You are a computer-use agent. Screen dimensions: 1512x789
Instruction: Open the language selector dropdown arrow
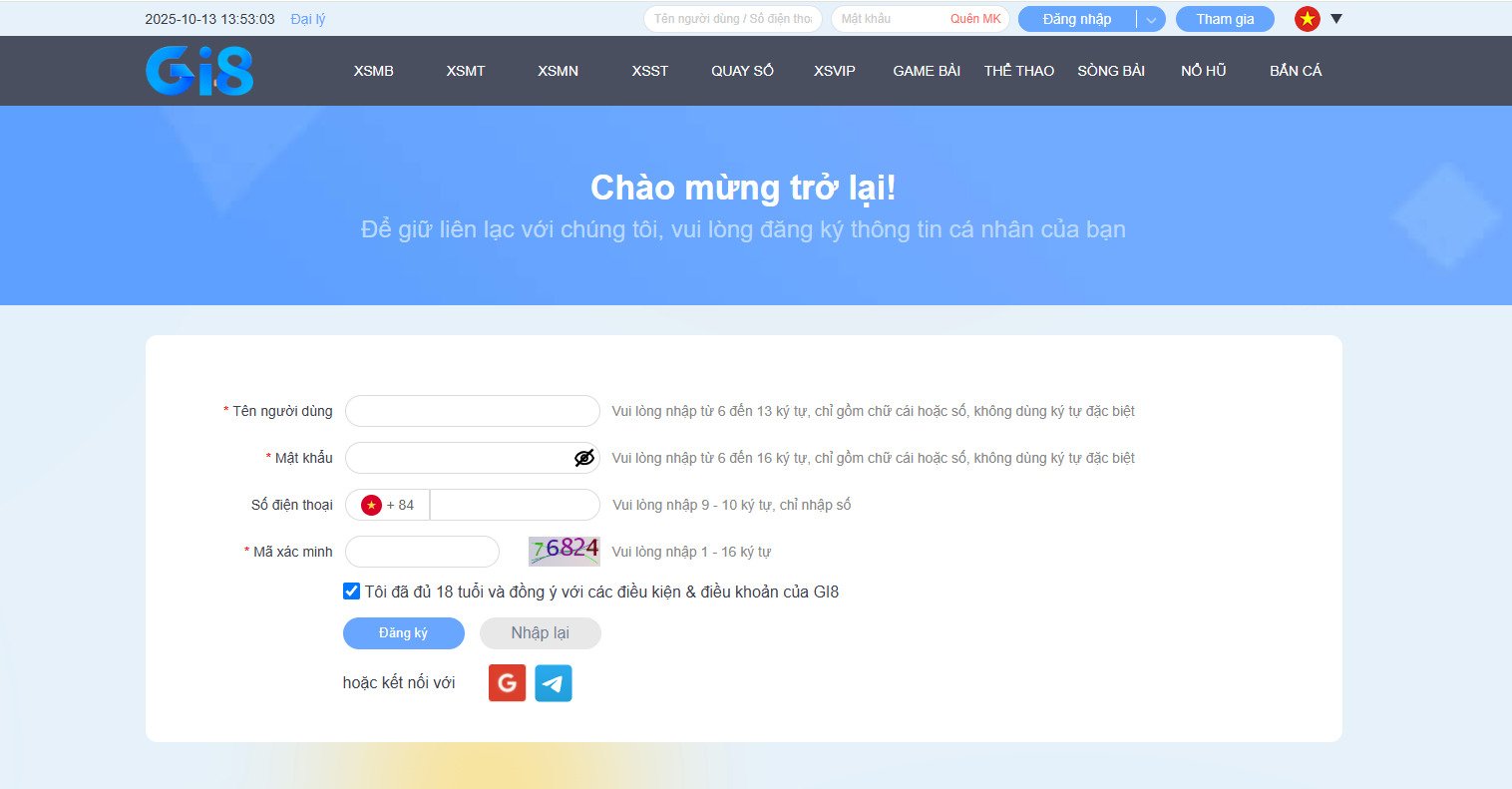click(1336, 19)
